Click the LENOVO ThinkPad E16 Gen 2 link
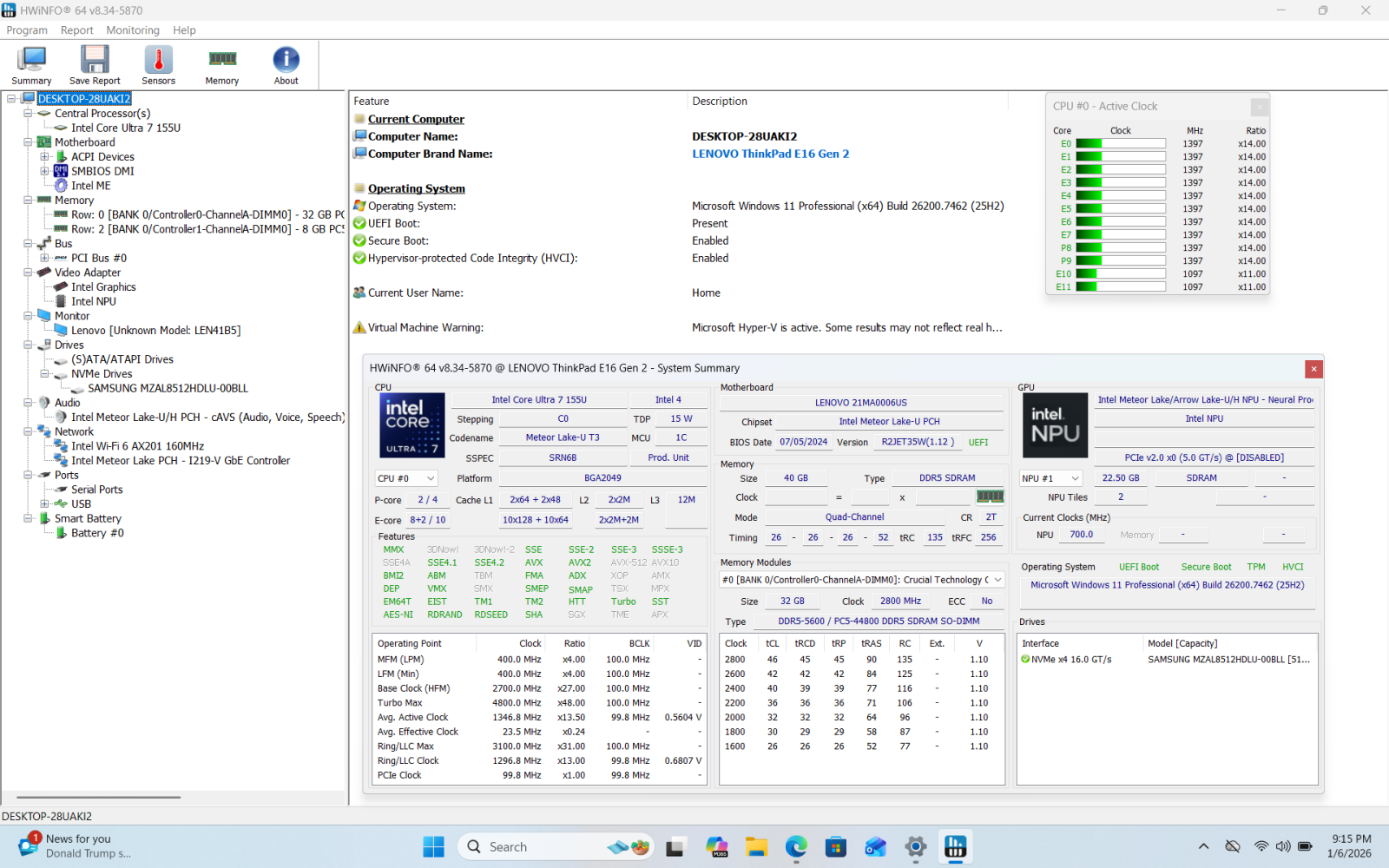The image size is (1389, 868). (x=770, y=154)
